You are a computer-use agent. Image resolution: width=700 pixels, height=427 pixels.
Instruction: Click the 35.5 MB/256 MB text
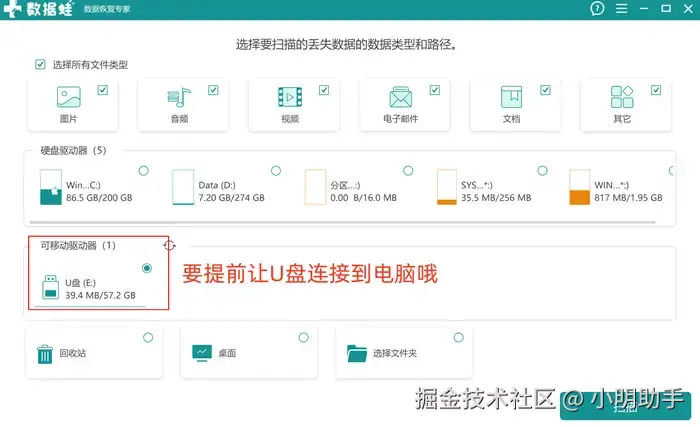[x=496, y=197]
